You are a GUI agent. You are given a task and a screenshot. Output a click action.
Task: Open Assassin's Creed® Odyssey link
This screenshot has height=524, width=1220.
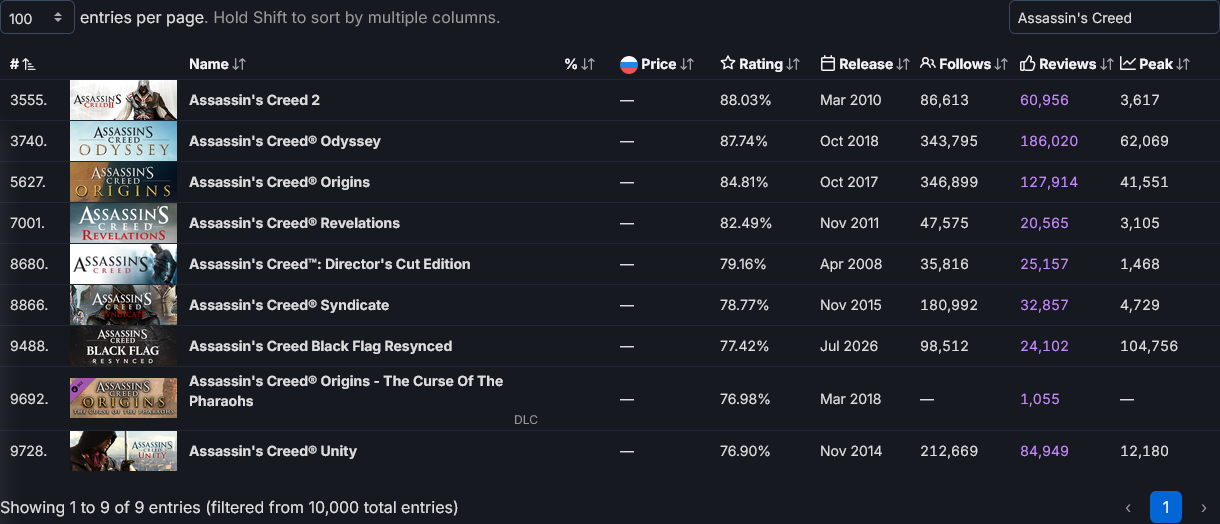(x=285, y=141)
